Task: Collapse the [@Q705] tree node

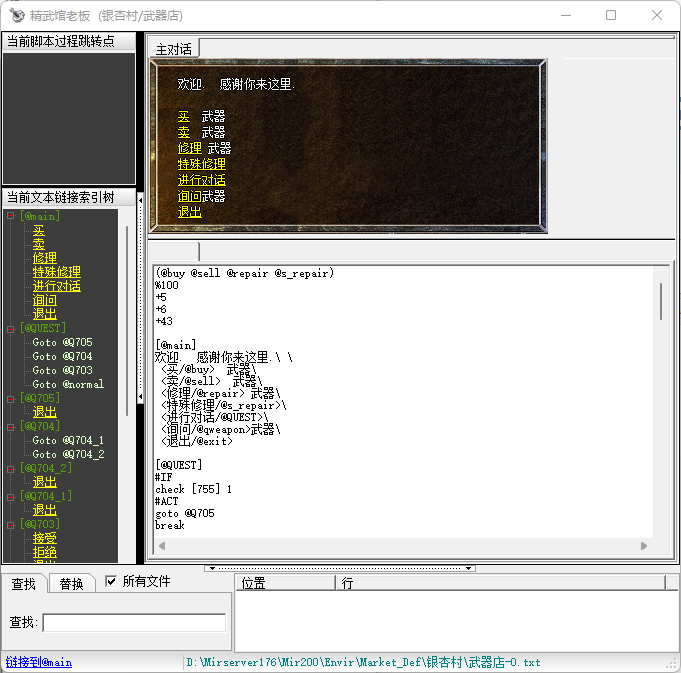Action: point(11,399)
